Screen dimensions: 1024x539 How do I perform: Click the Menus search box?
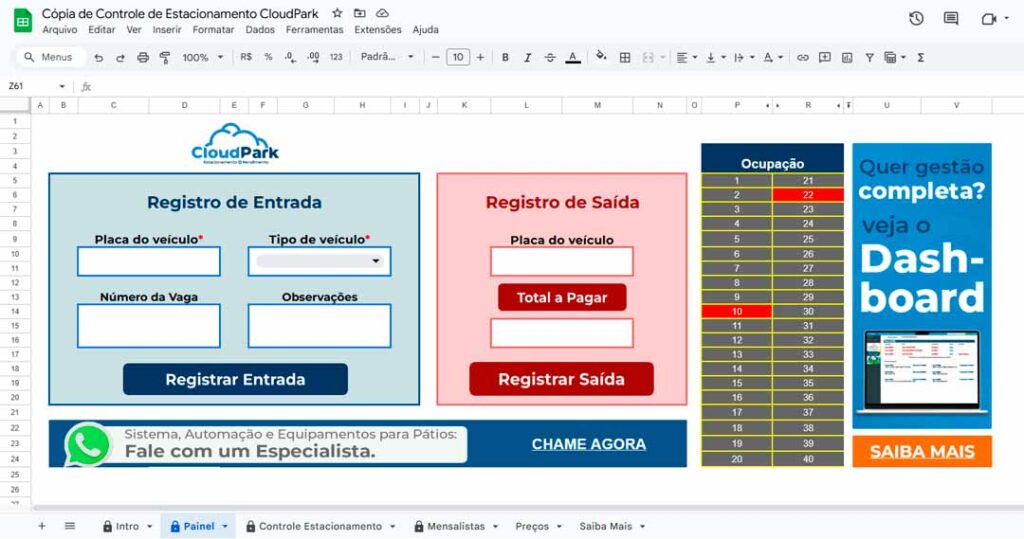click(x=51, y=57)
